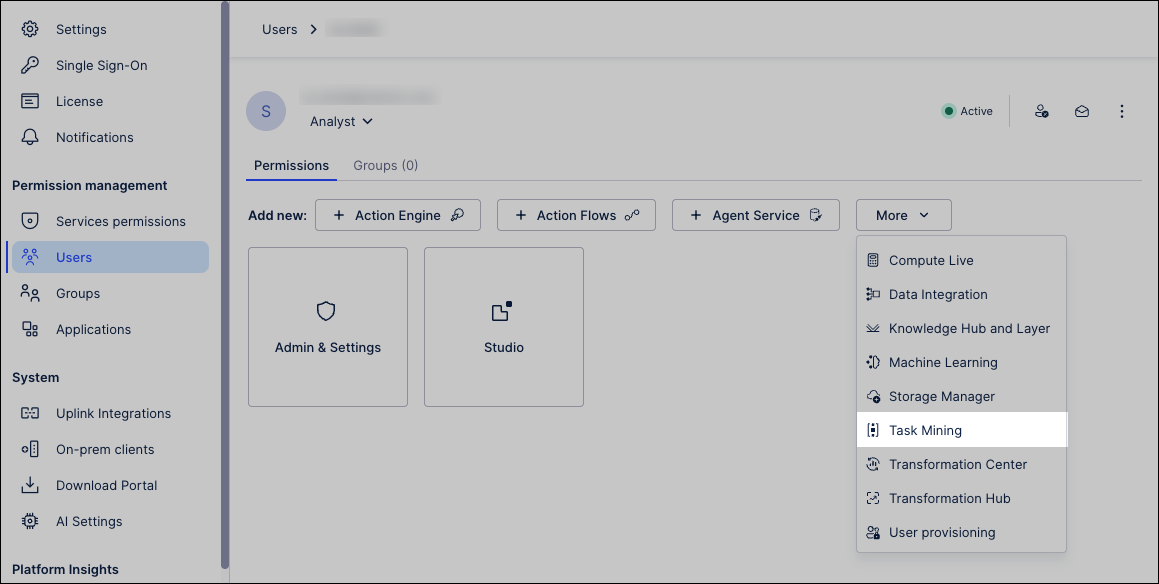Click the Admin & Settings shield card icon

point(327,311)
